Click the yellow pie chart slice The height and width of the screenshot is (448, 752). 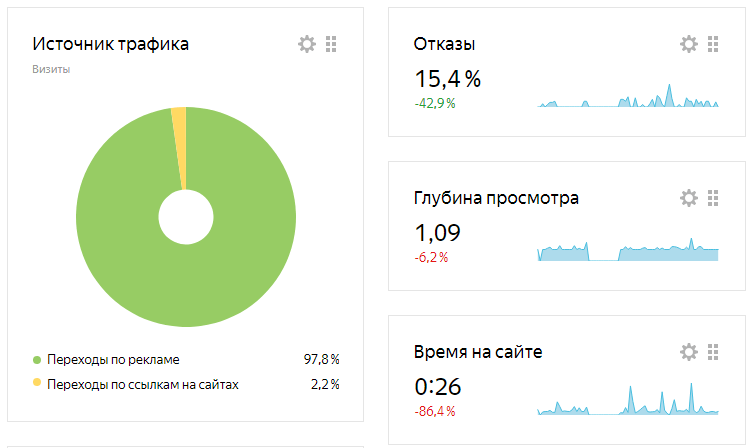(180, 144)
